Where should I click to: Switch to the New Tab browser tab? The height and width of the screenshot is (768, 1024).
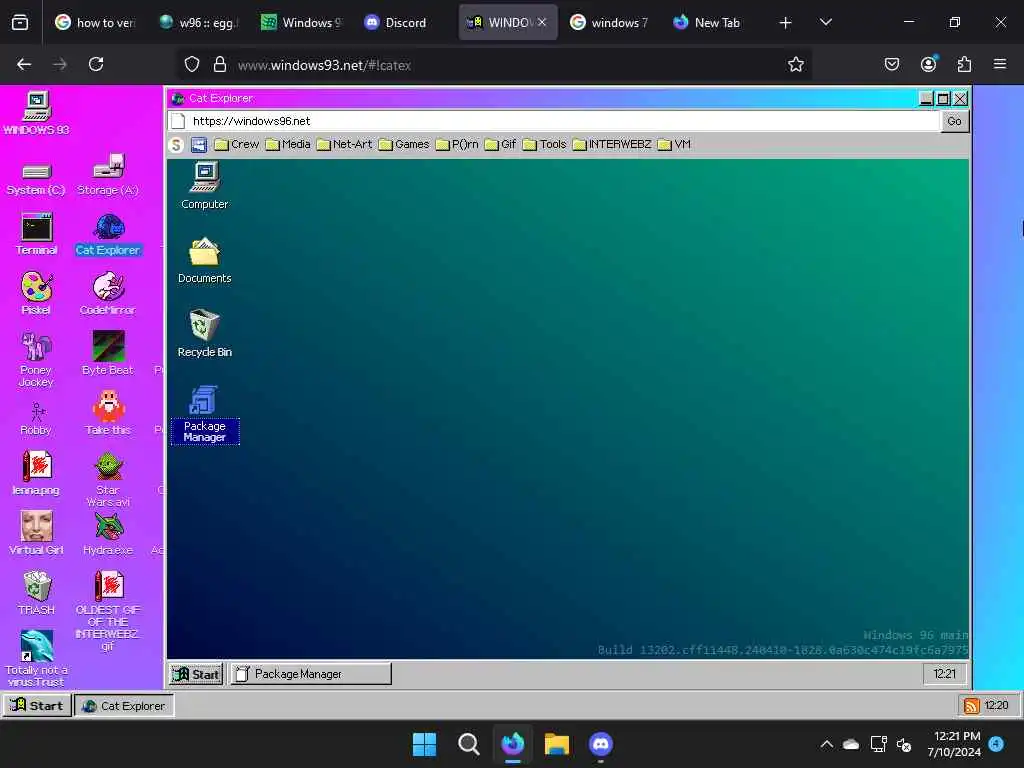(x=707, y=22)
